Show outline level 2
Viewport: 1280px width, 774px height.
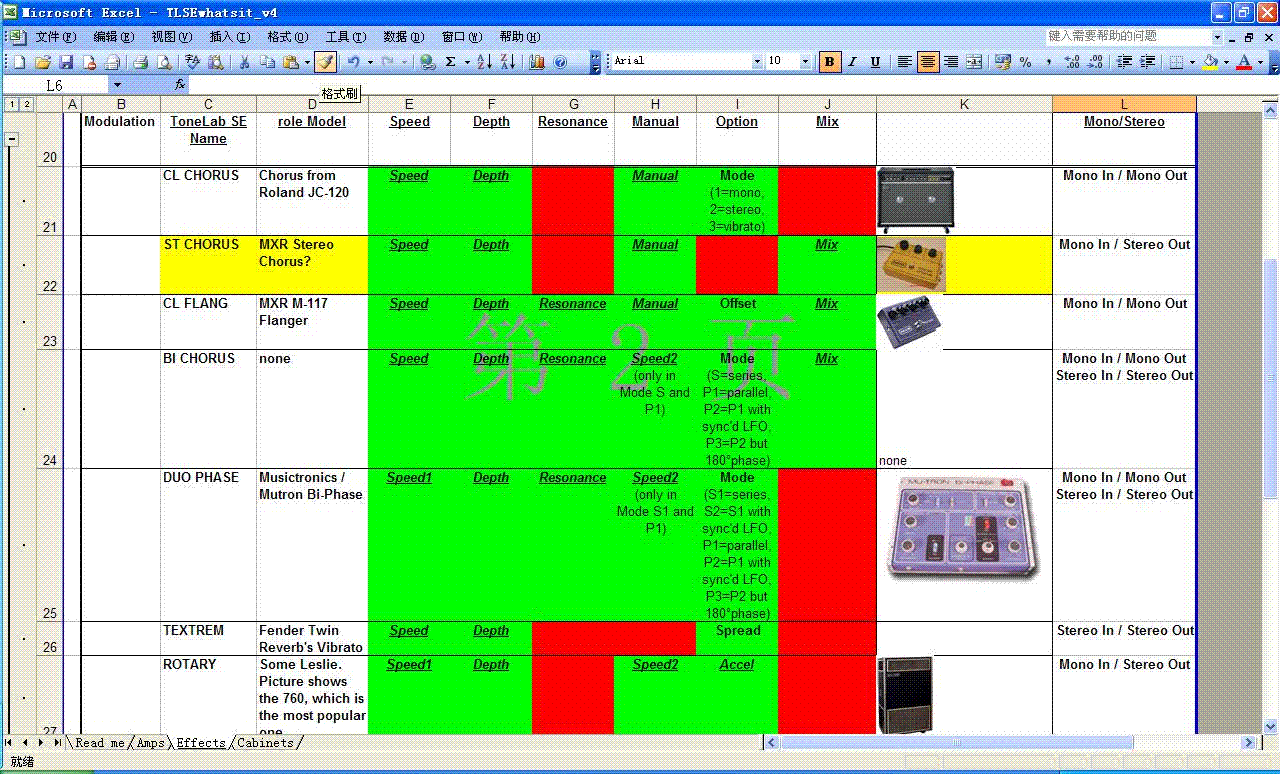coord(27,104)
